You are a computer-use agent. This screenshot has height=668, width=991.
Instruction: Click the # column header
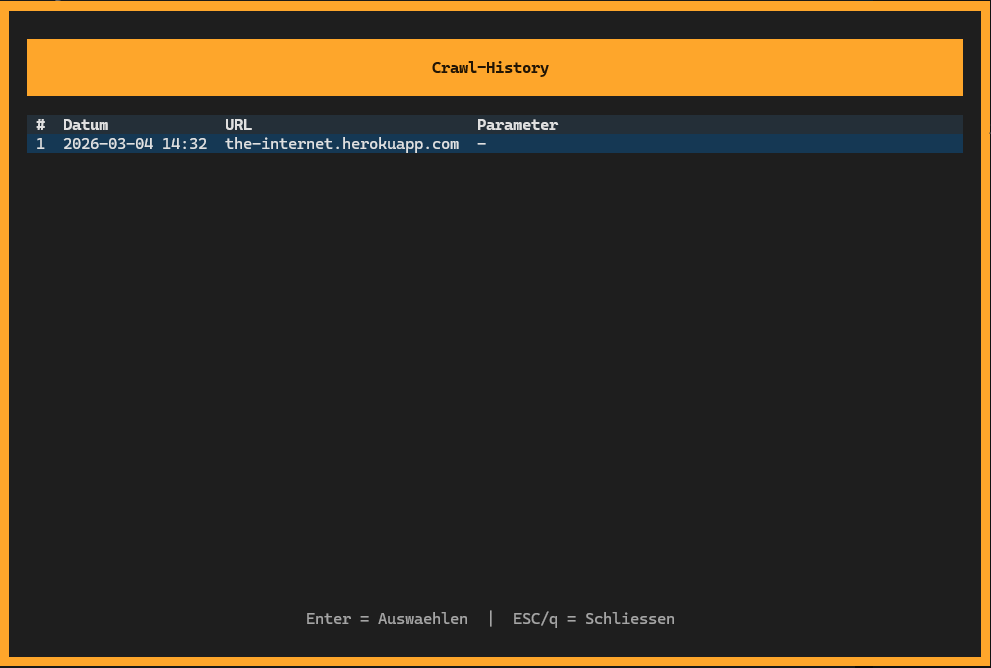pyautogui.click(x=40, y=124)
